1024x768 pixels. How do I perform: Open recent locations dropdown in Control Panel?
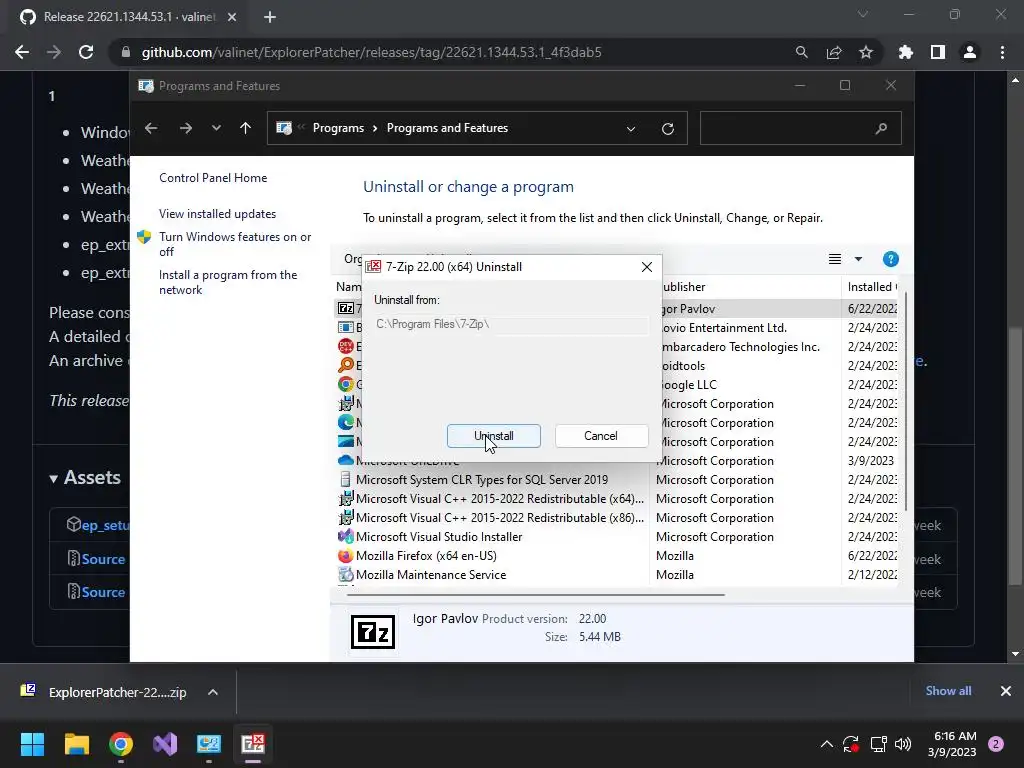[x=216, y=128]
